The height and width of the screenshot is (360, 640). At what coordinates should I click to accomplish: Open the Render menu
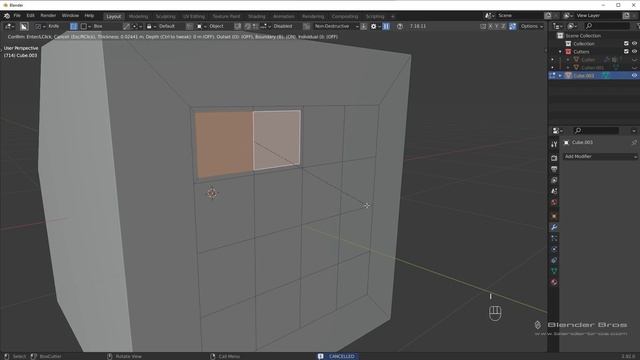pos(48,16)
